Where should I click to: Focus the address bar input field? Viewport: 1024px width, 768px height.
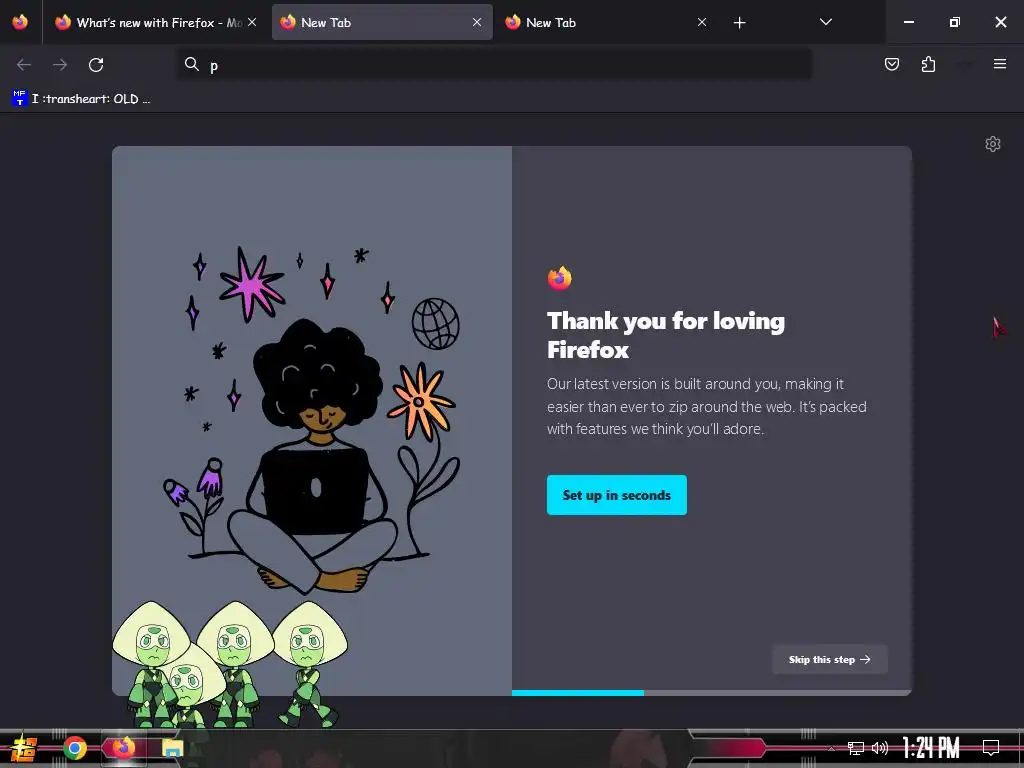coord(494,65)
